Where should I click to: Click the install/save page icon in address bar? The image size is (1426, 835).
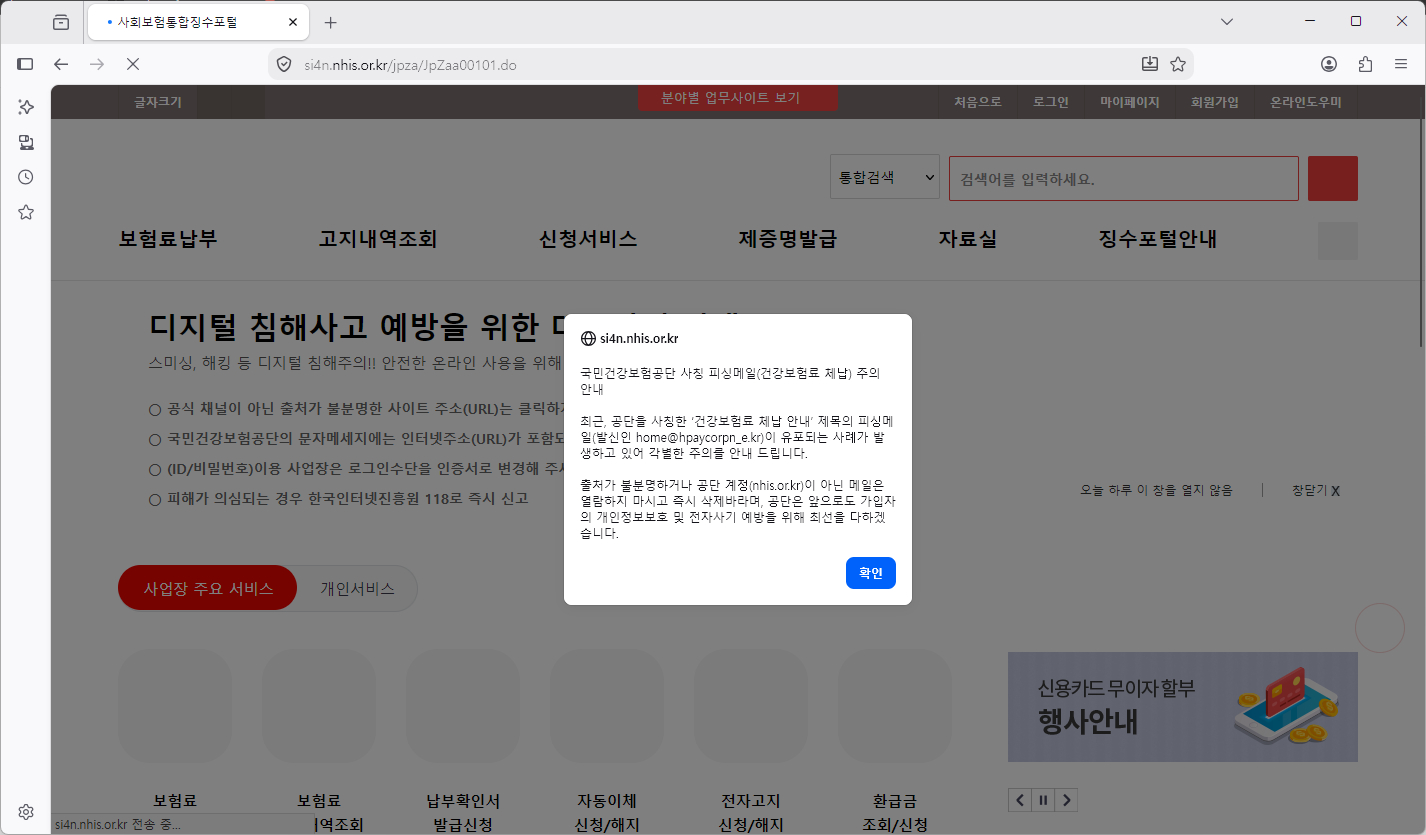tap(1150, 64)
